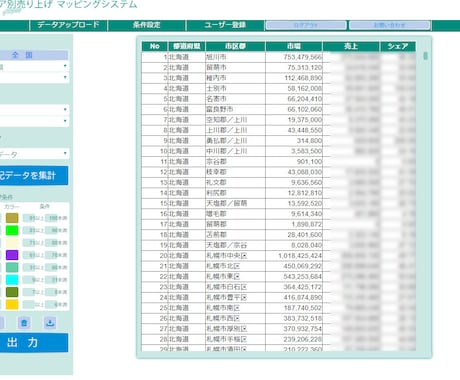Screen dimensions: 460x380
Task: Select the 利尻郡 cell
Action: pyautogui.click(x=235, y=193)
